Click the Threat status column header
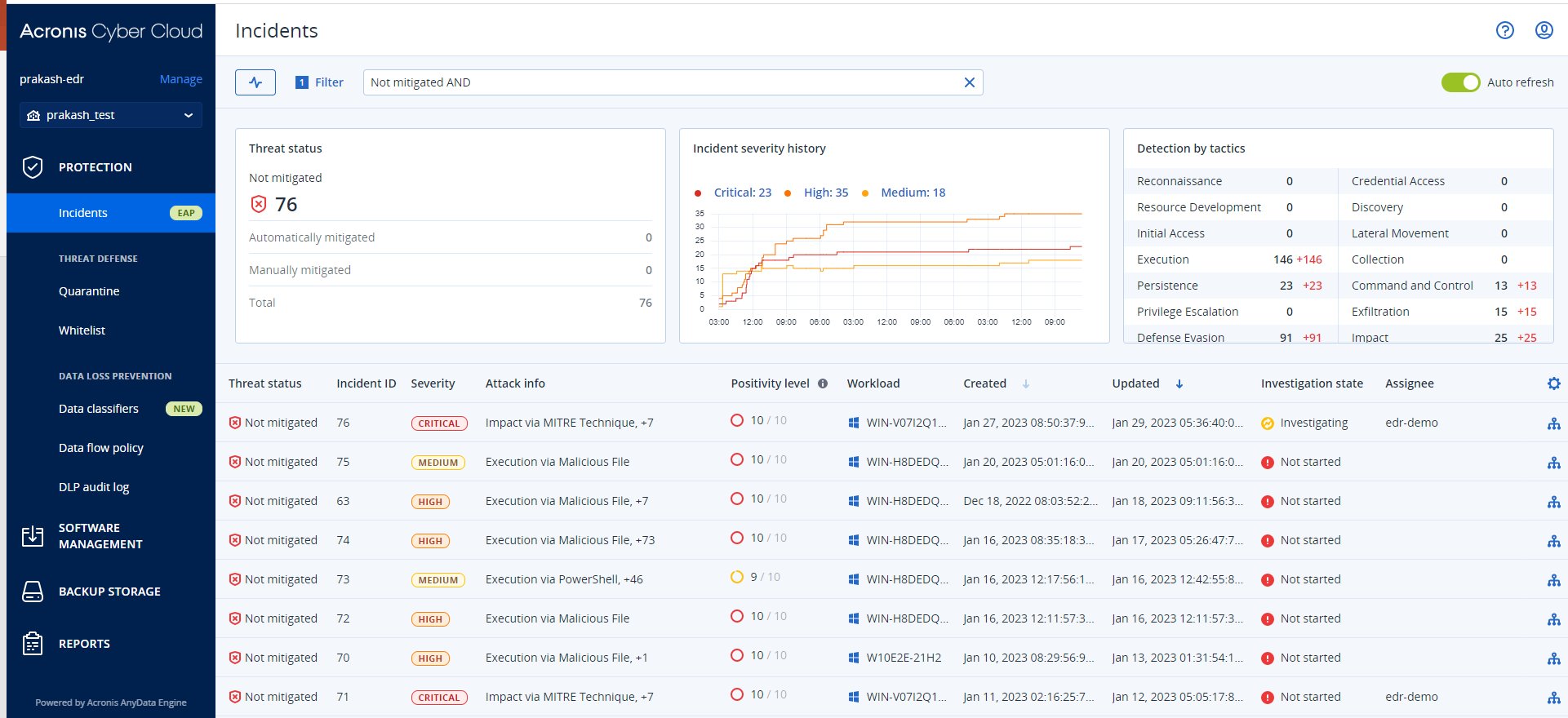Screen dimensions: 1568x718 (264, 383)
